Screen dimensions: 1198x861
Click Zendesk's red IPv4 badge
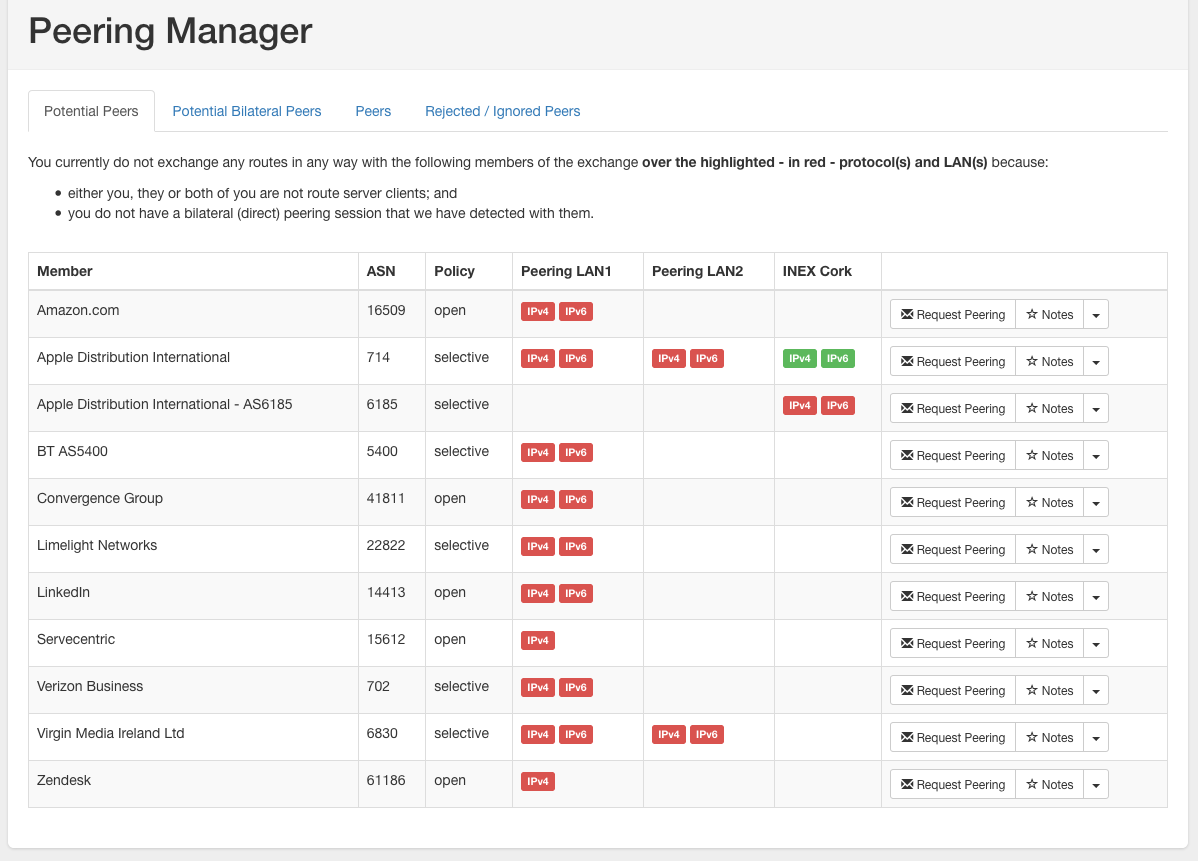(x=538, y=782)
